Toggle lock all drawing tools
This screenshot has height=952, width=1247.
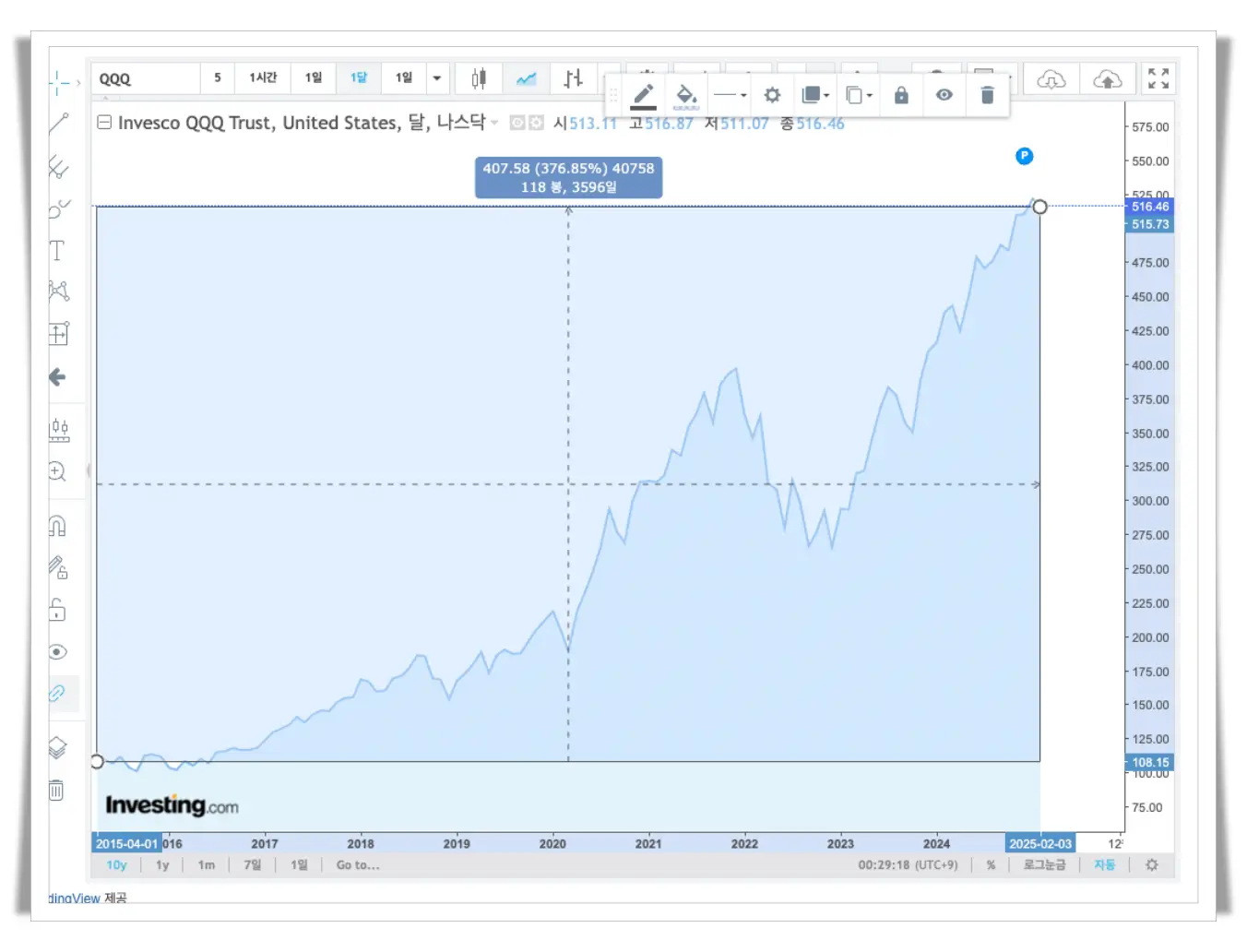[x=57, y=610]
